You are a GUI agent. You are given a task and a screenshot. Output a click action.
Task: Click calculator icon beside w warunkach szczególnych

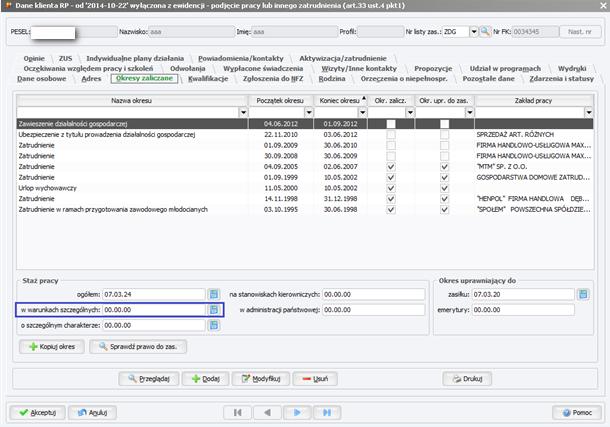[214, 310]
